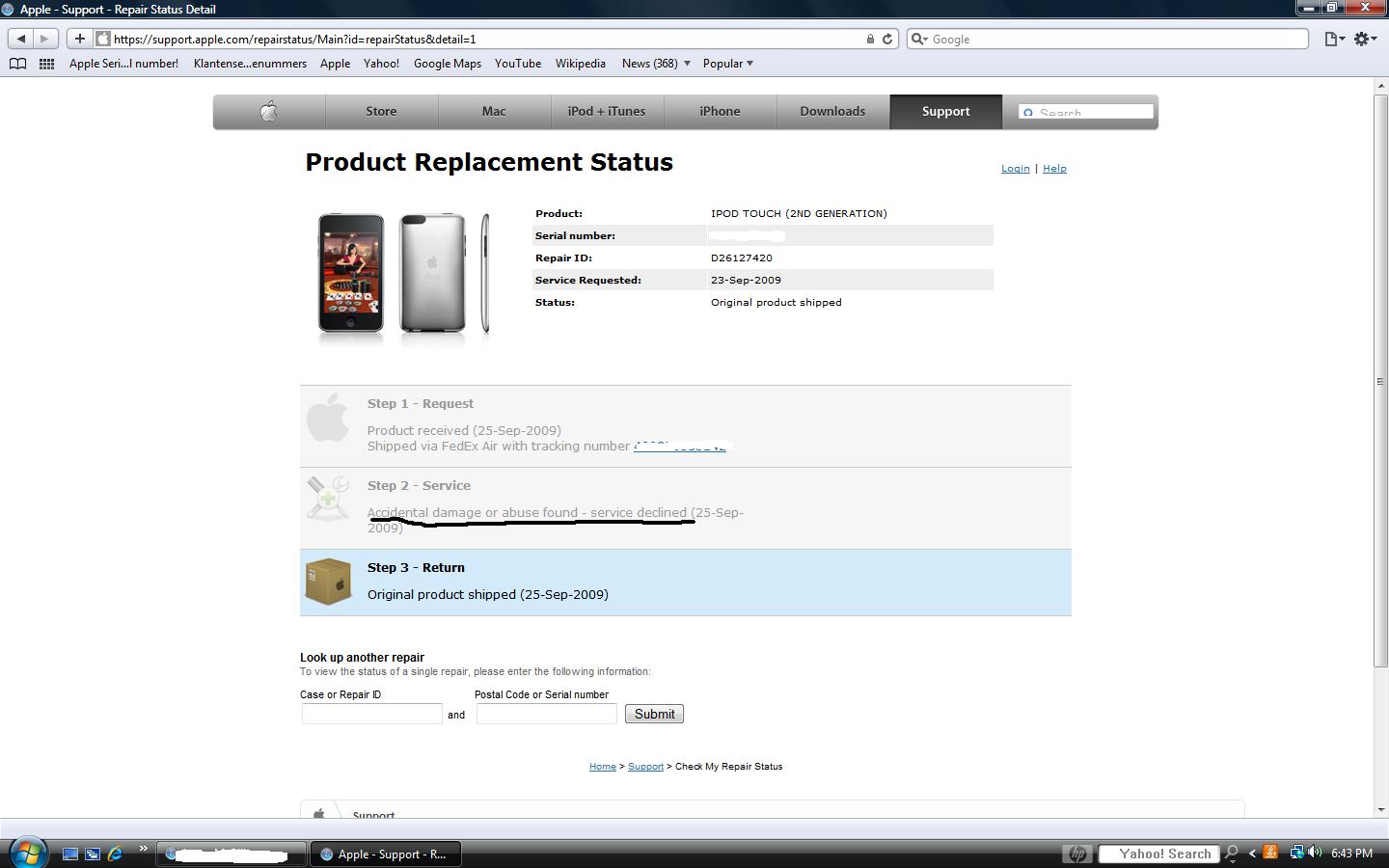
Task: Open the Popular bookmarks dropdown
Action: [x=727, y=64]
